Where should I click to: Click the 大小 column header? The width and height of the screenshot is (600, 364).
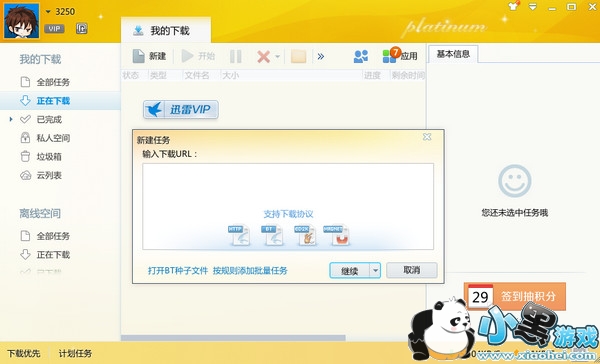click(x=230, y=75)
